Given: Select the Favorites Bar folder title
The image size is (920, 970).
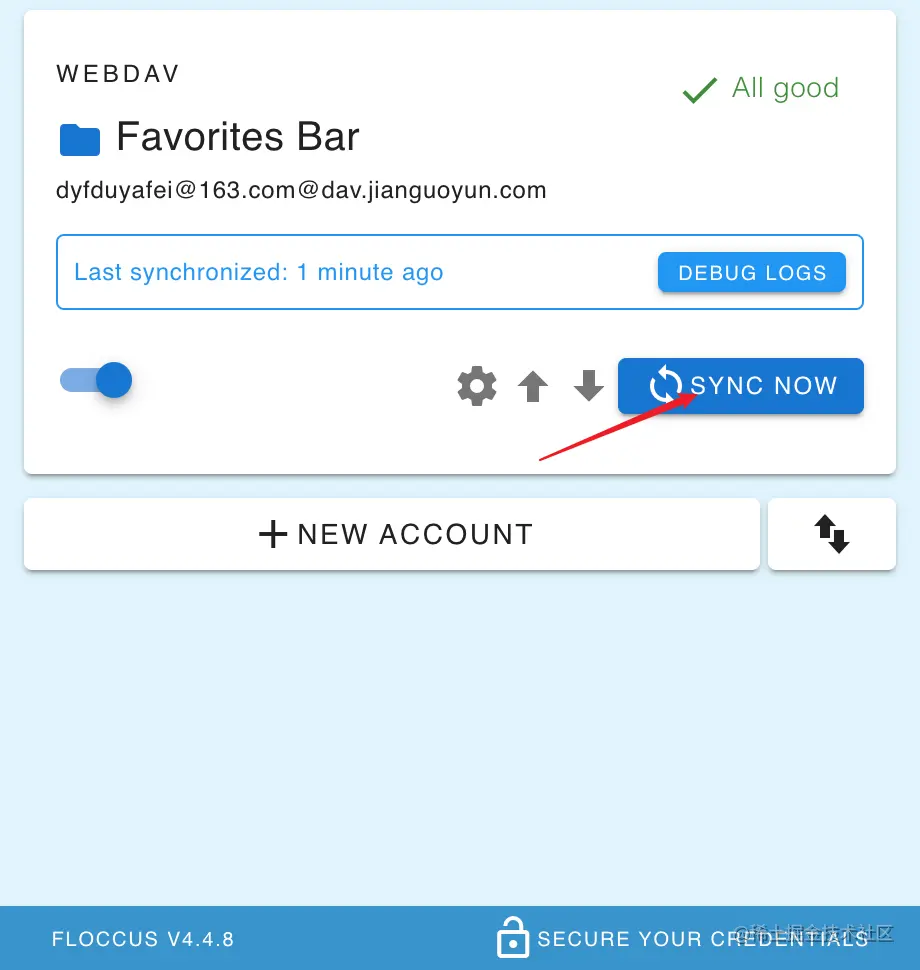Looking at the screenshot, I should pos(238,136).
